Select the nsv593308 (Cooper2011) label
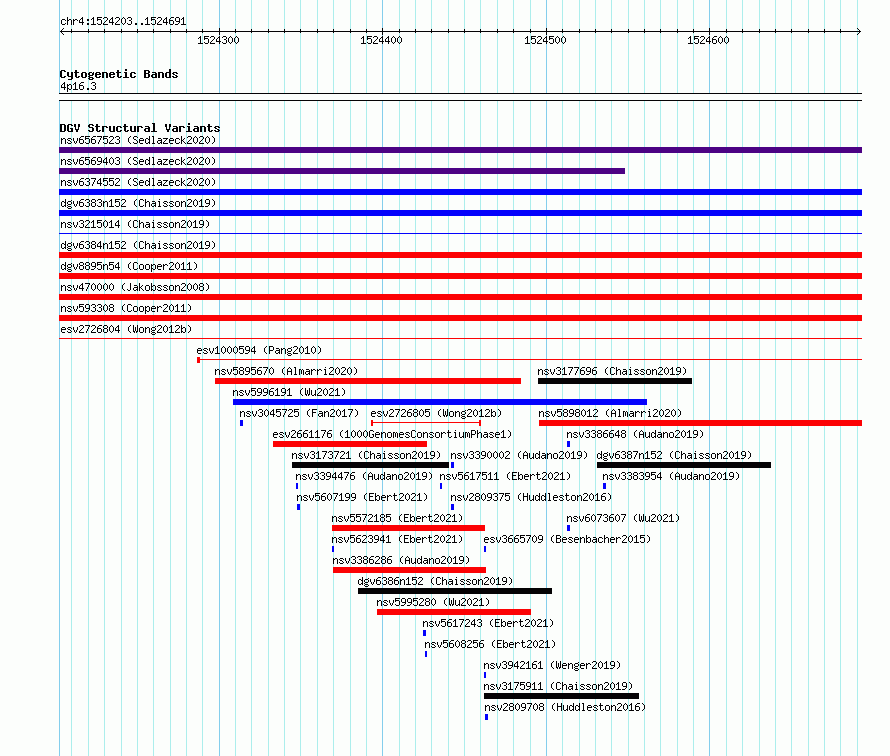Screen dimensions: 890x756 [x=126, y=308]
